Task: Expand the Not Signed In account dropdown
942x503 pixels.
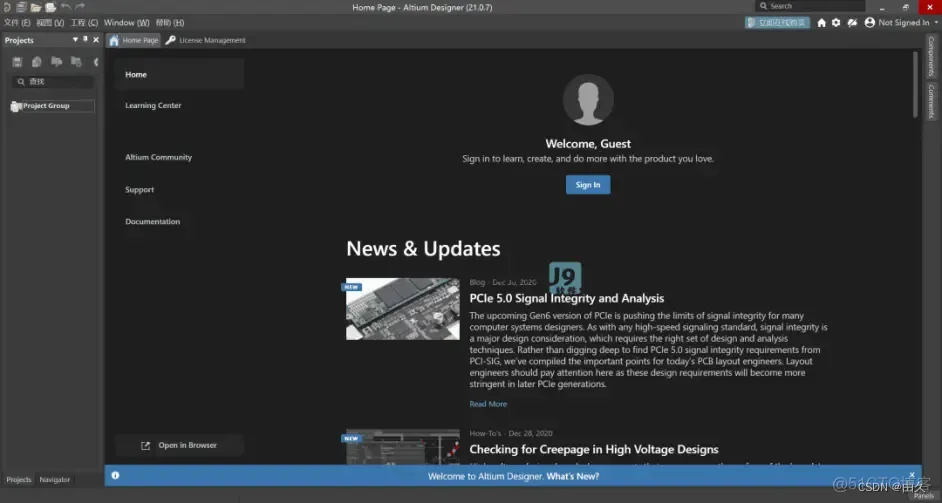Action: tap(937, 23)
